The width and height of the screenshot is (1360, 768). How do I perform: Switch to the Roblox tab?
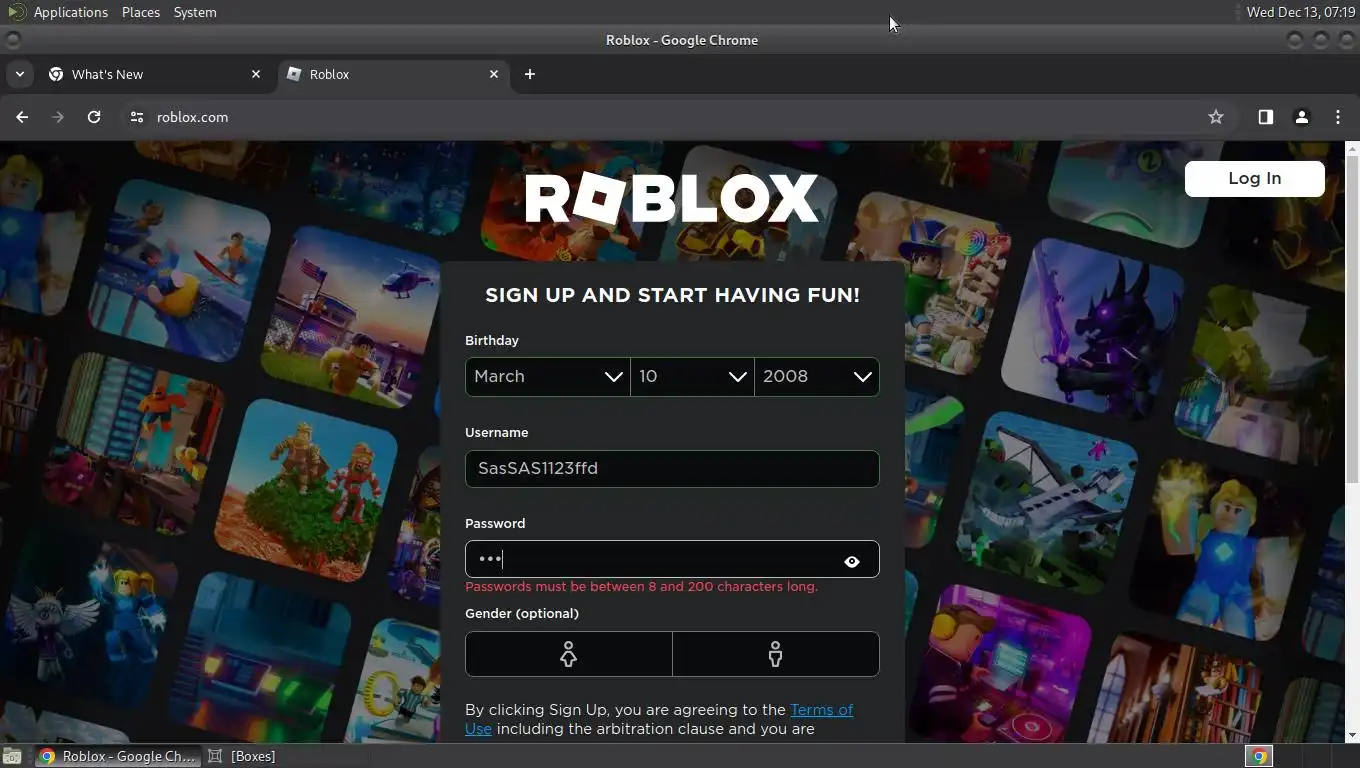[x=393, y=74]
